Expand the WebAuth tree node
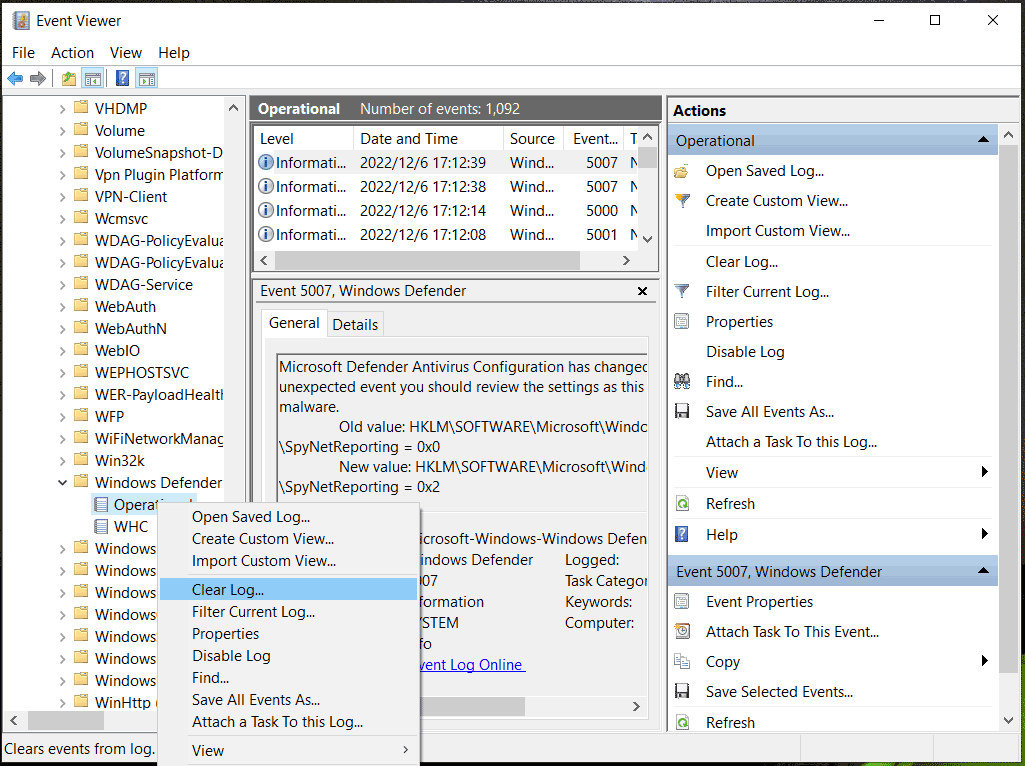 pyautogui.click(x=63, y=307)
